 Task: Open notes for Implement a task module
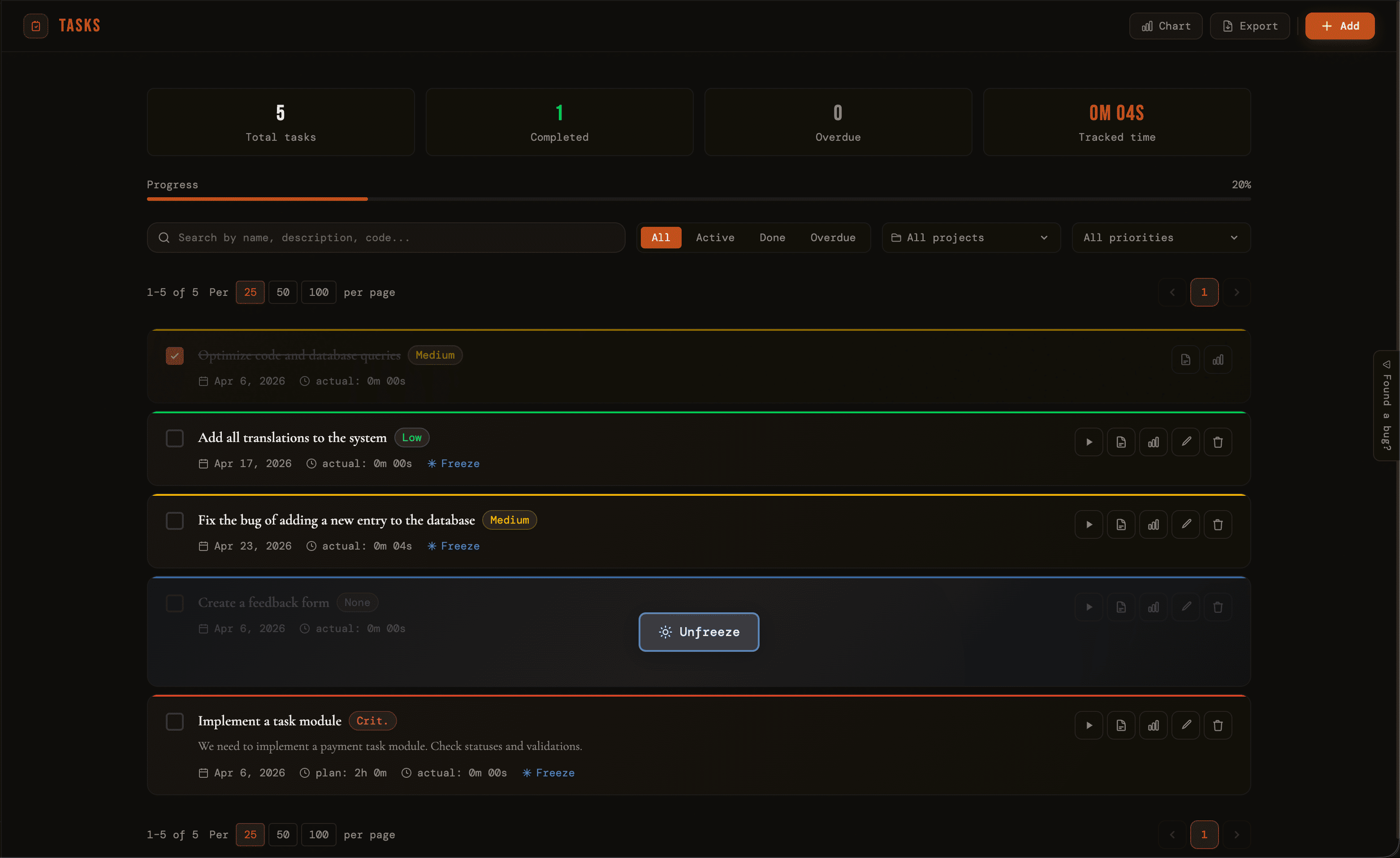click(x=1121, y=725)
